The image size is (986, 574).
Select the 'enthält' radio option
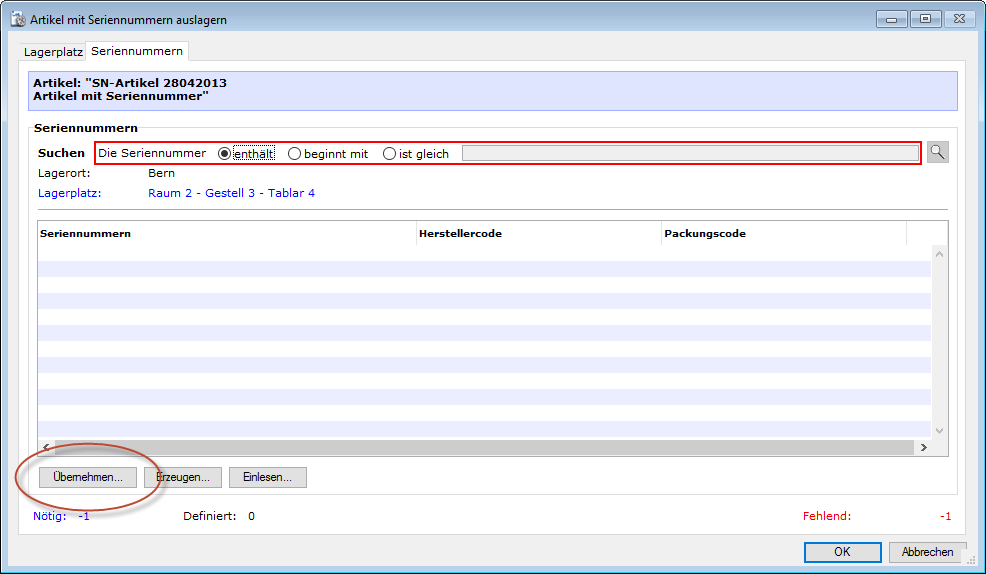(x=224, y=154)
